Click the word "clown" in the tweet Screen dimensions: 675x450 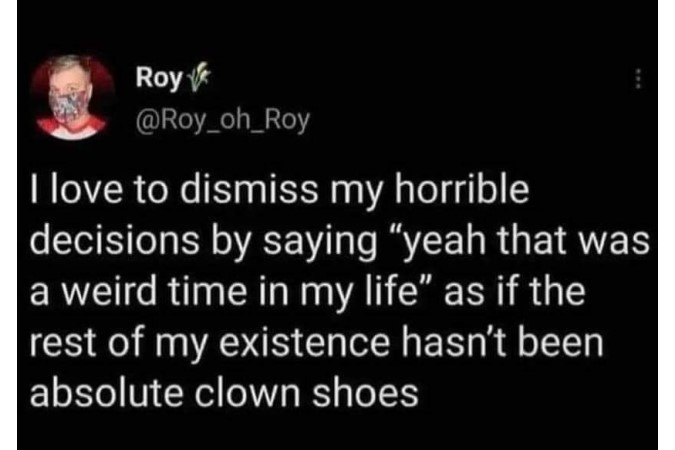247,392
